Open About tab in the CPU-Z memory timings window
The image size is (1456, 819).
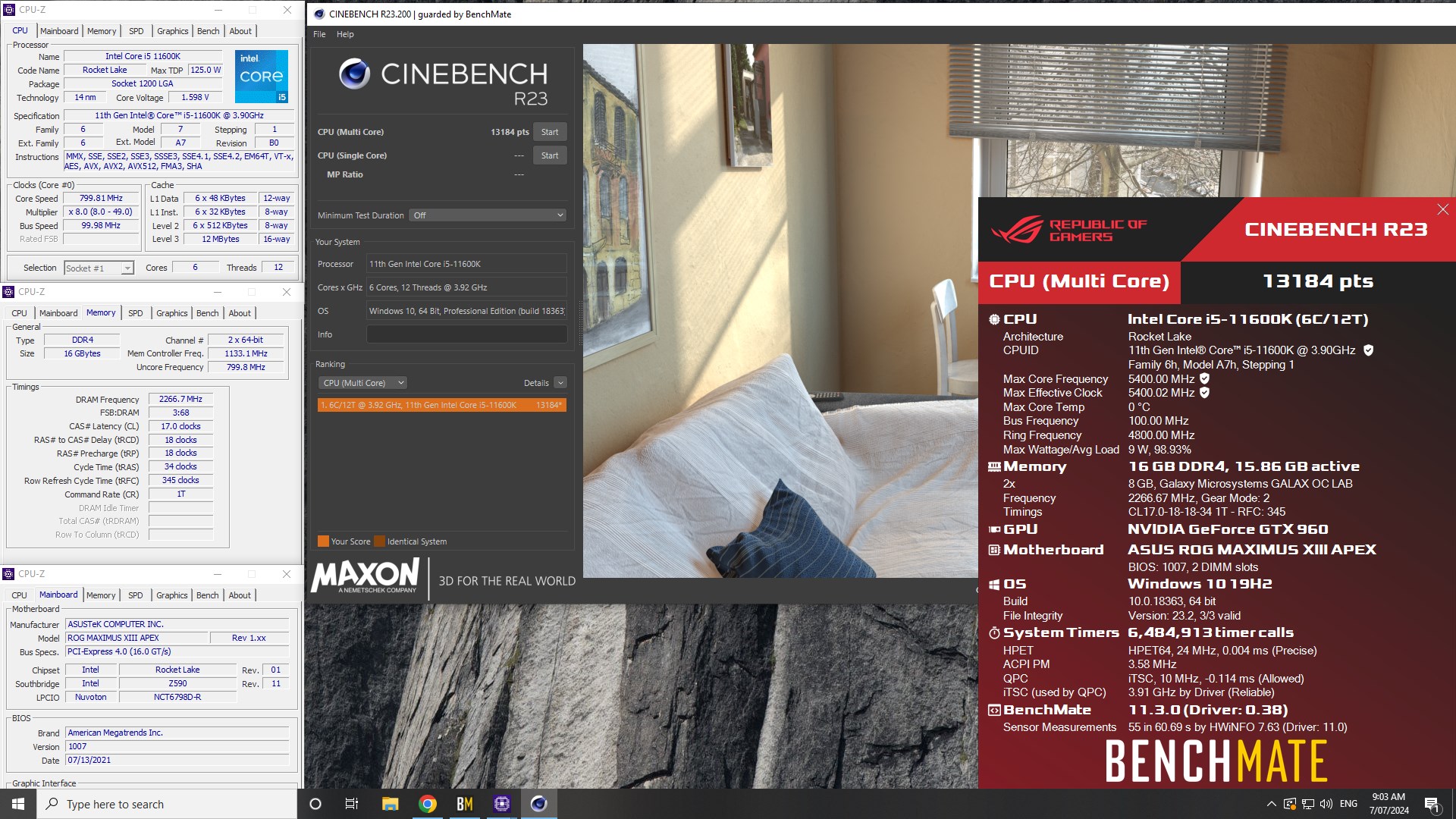[240, 313]
